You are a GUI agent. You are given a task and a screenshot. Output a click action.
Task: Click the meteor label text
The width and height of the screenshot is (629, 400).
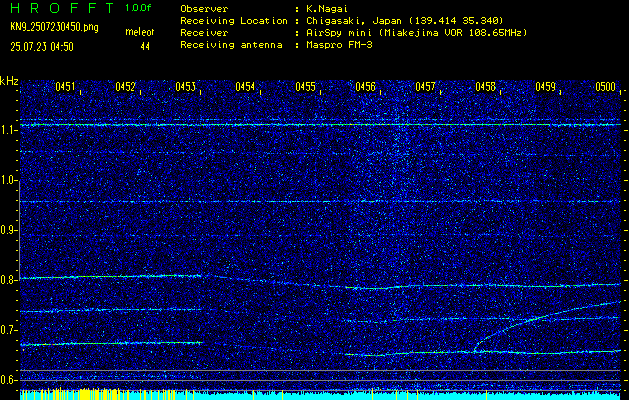(x=140, y=32)
